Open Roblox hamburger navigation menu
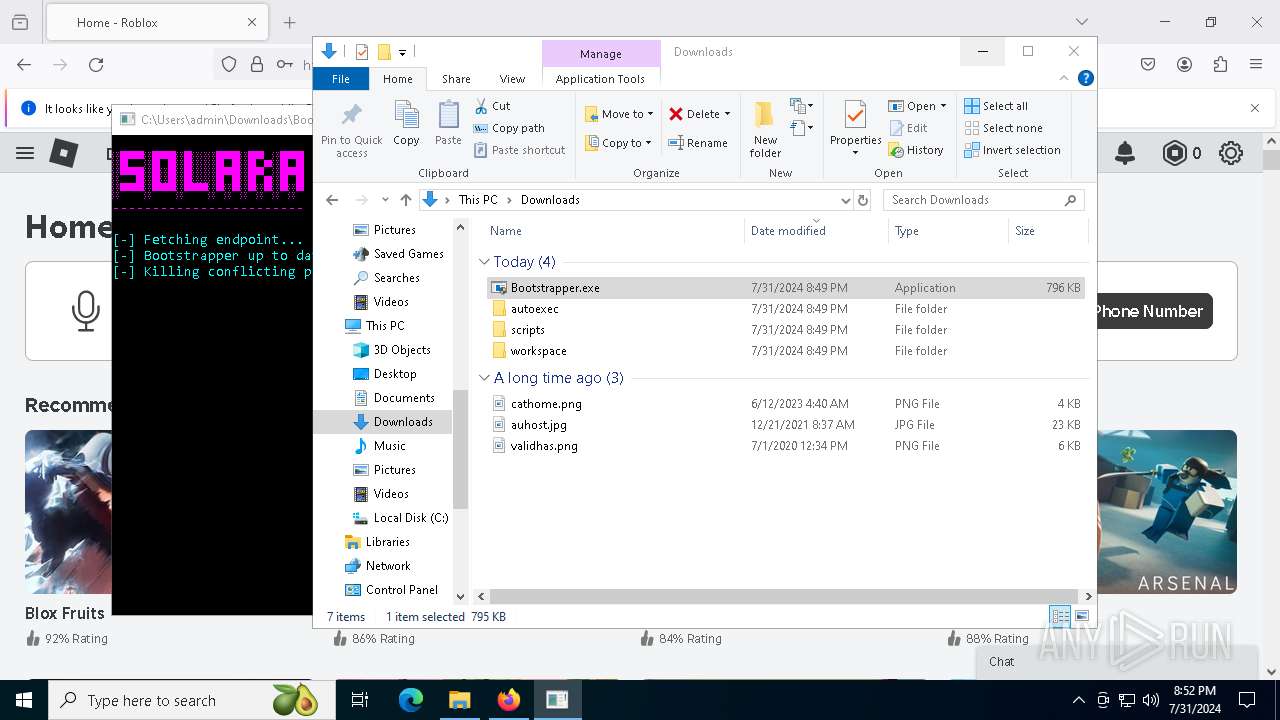The image size is (1280, 720). pyautogui.click(x=25, y=153)
